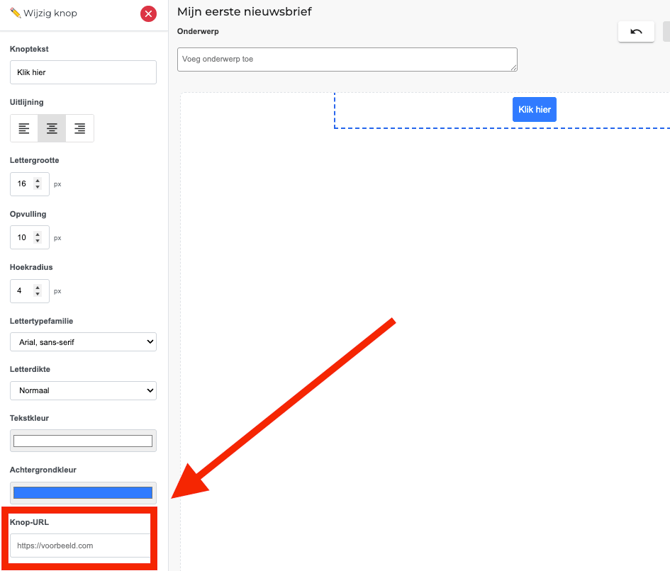
Task: Click the Knoptekst field
Action: click(83, 72)
